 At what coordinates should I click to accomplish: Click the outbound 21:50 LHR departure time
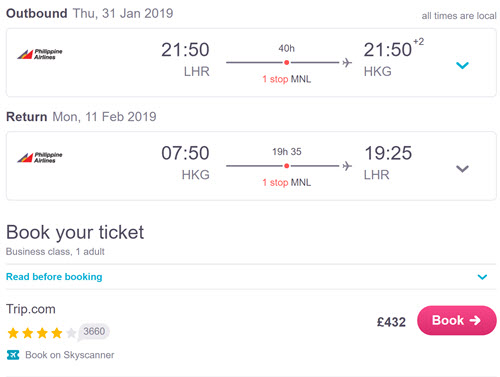pyautogui.click(x=185, y=50)
